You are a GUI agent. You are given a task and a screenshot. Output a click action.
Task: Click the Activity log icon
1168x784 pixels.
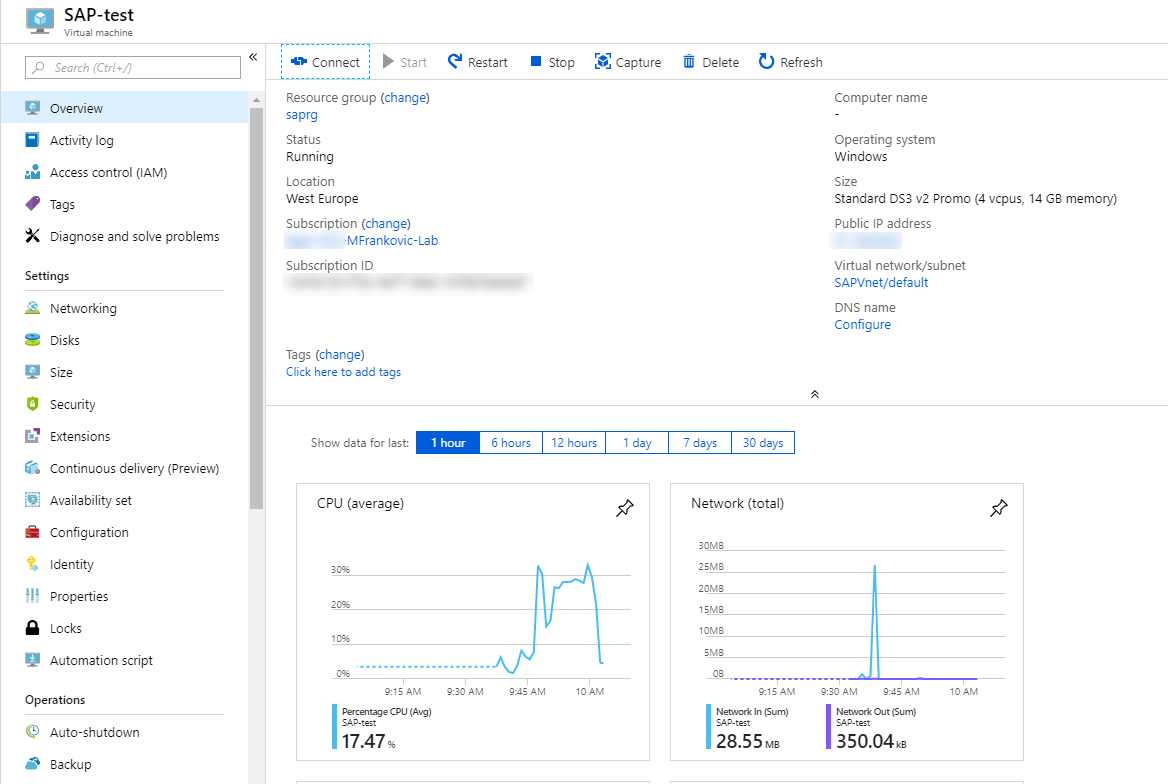pos(32,140)
